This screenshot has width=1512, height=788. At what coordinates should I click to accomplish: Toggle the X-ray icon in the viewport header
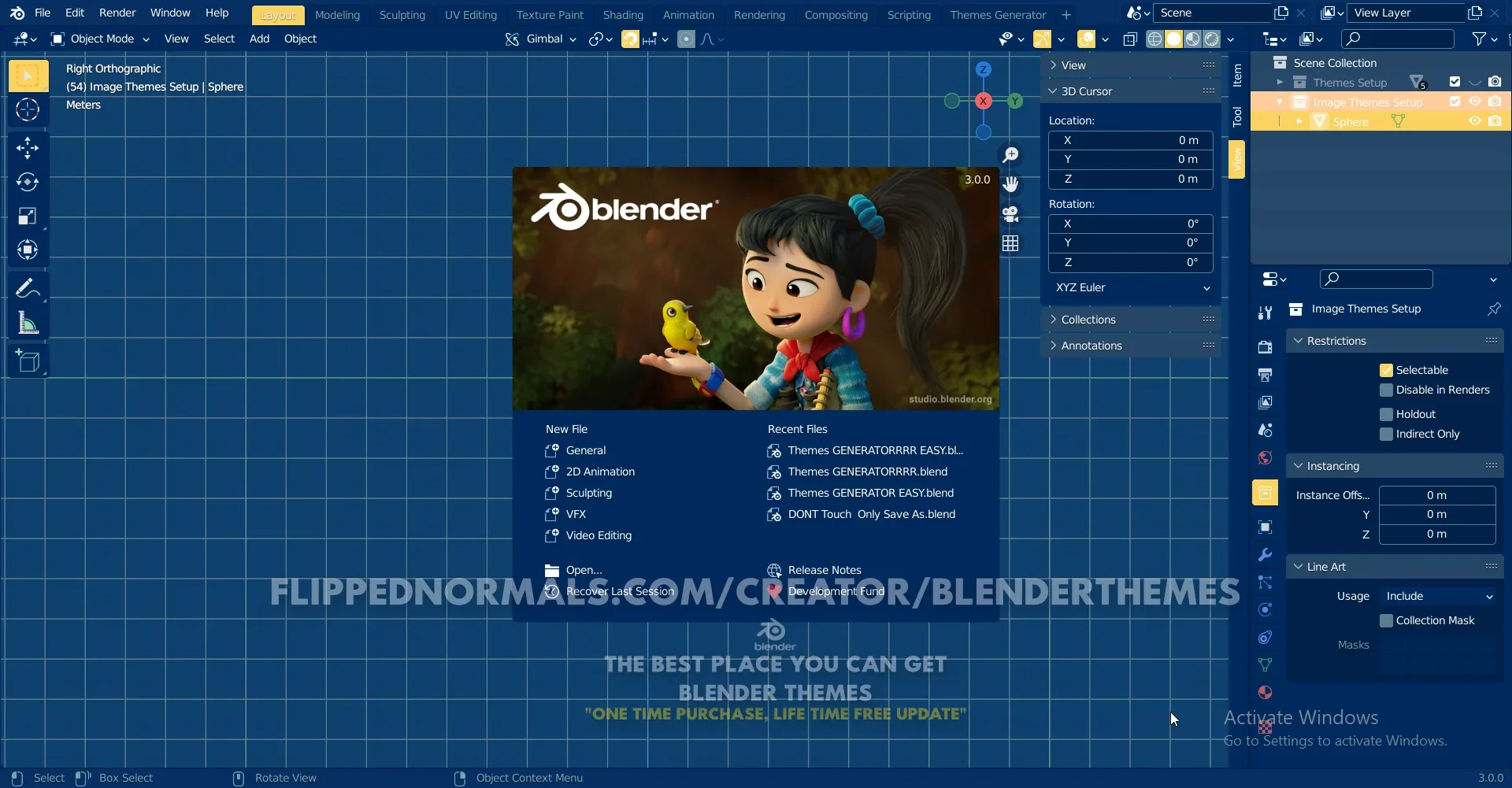pyautogui.click(x=1130, y=39)
